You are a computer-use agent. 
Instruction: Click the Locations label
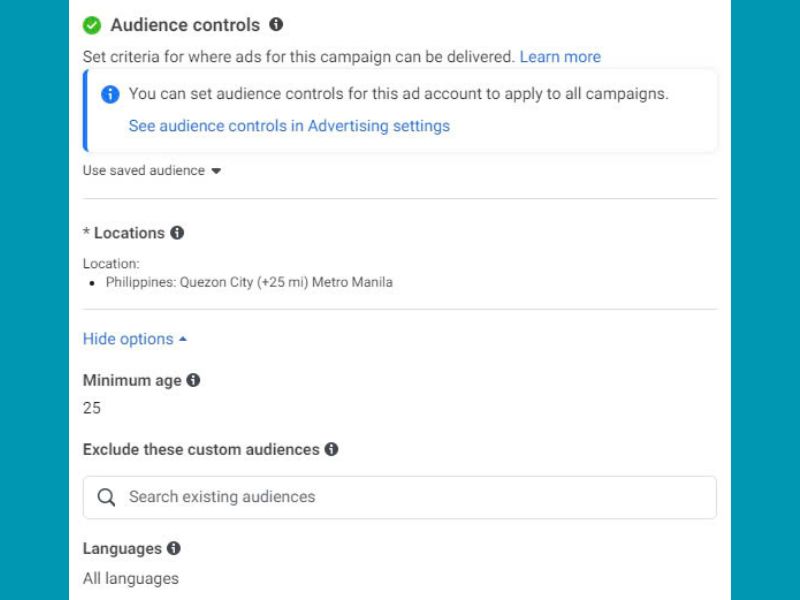coord(129,233)
